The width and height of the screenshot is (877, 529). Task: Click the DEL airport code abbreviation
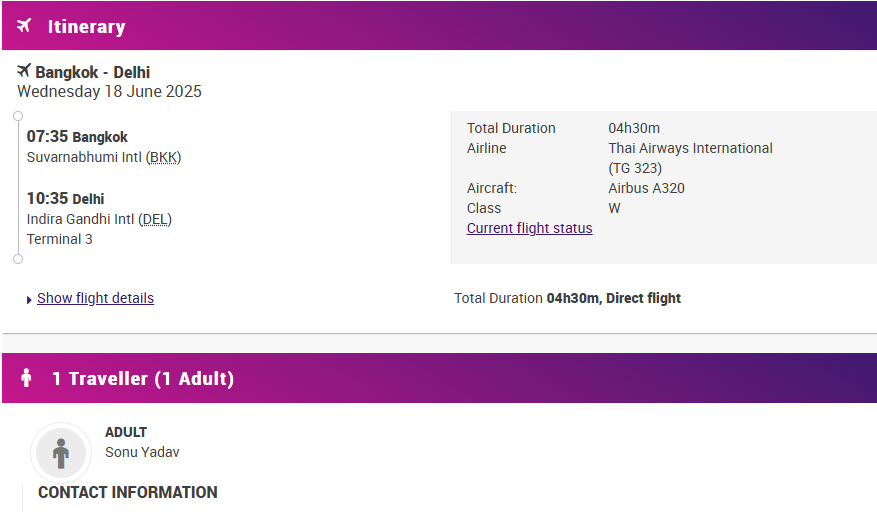[x=155, y=219]
